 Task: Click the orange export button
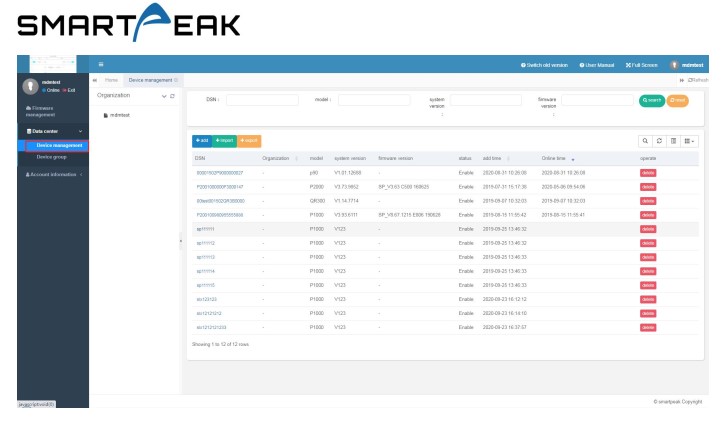click(249, 141)
